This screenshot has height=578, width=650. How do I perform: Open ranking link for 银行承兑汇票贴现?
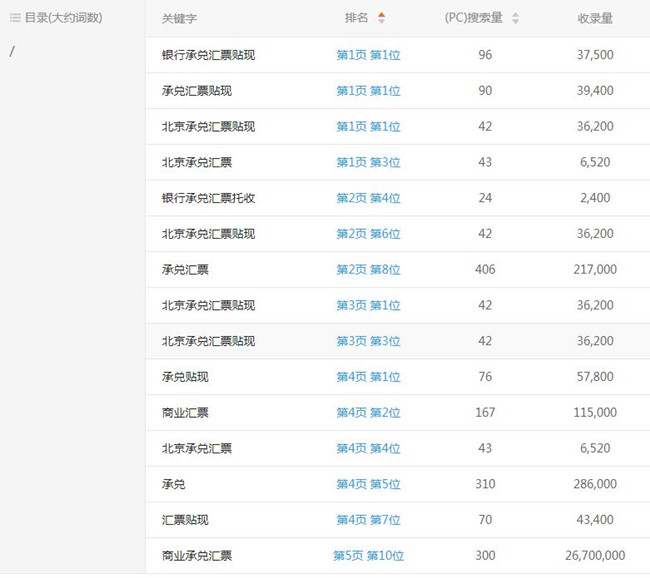click(x=368, y=55)
